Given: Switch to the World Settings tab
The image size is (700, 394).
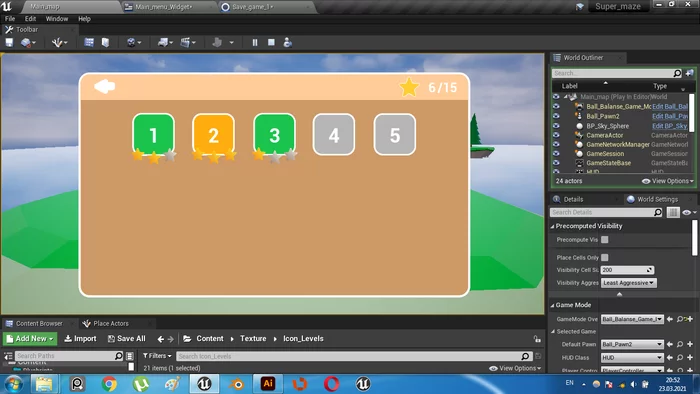Looking at the screenshot, I should pos(657,199).
